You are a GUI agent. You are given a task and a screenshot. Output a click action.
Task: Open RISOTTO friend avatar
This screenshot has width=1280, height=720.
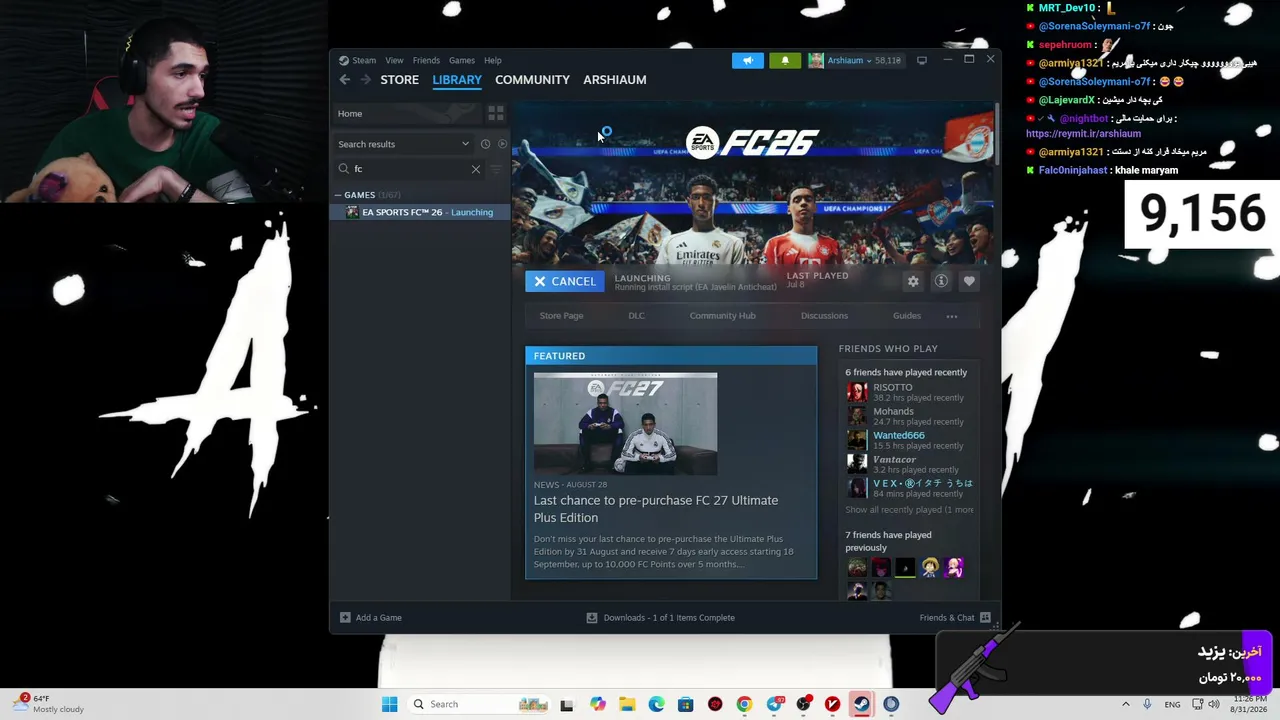click(x=857, y=392)
